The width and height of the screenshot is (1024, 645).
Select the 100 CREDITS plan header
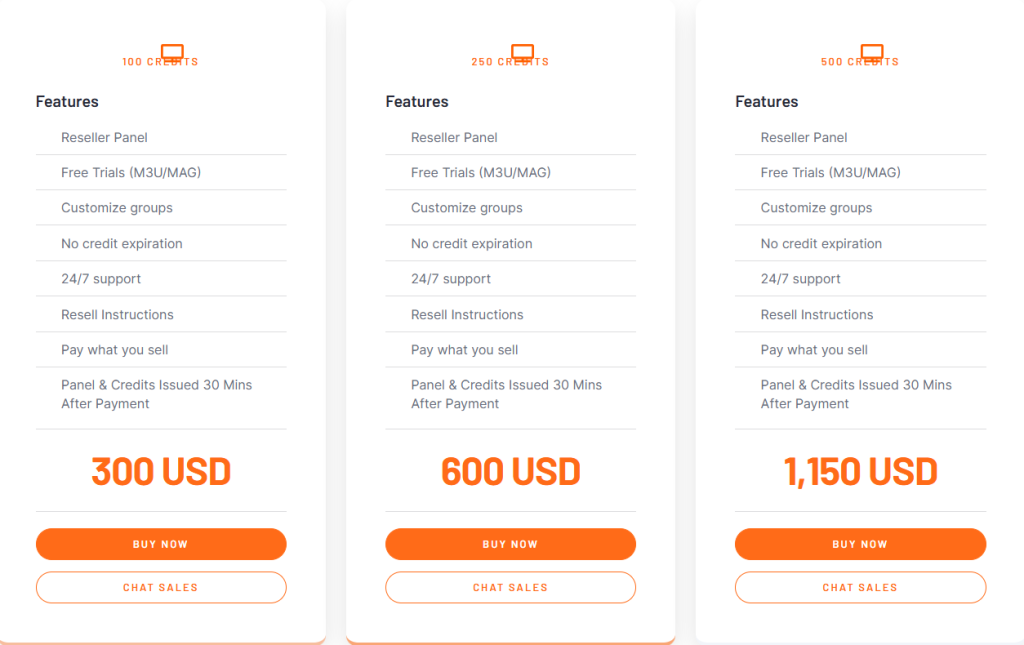click(x=160, y=61)
